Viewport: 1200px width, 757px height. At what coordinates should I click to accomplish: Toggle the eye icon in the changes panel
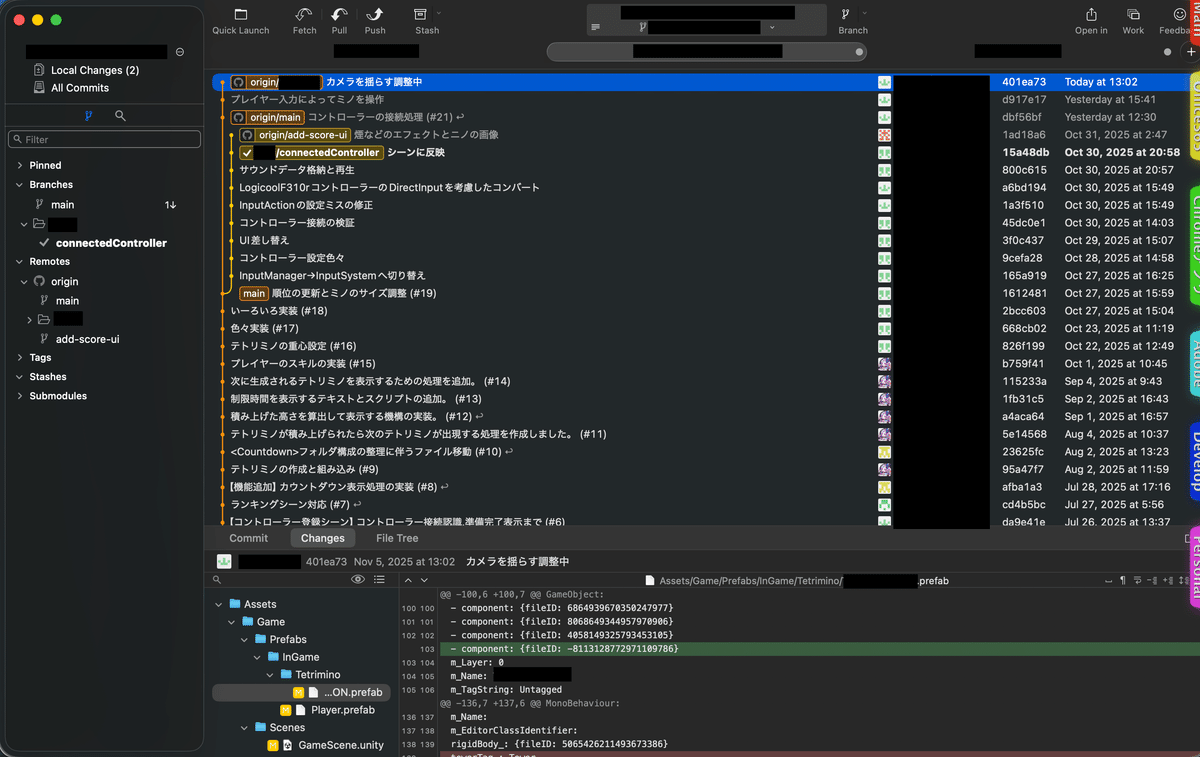[x=358, y=579]
